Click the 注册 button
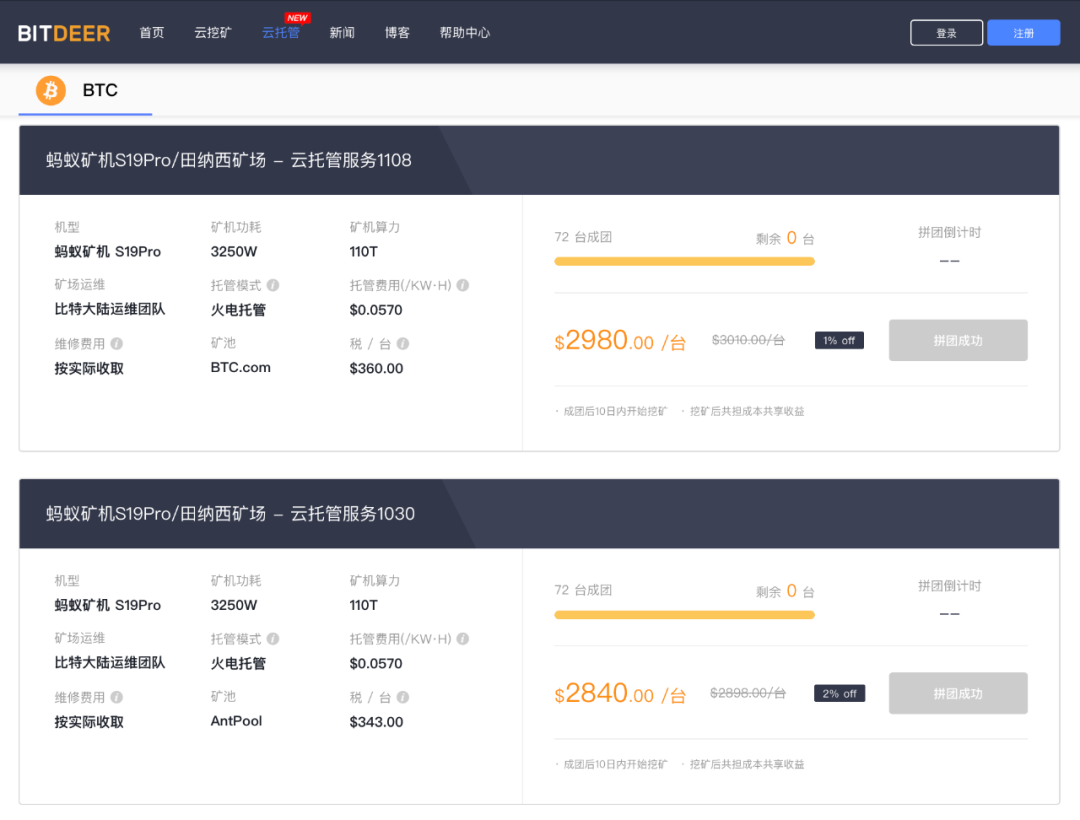Image resolution: width=1080 pixels, height=820 pixels. (x=1024, y=33)
